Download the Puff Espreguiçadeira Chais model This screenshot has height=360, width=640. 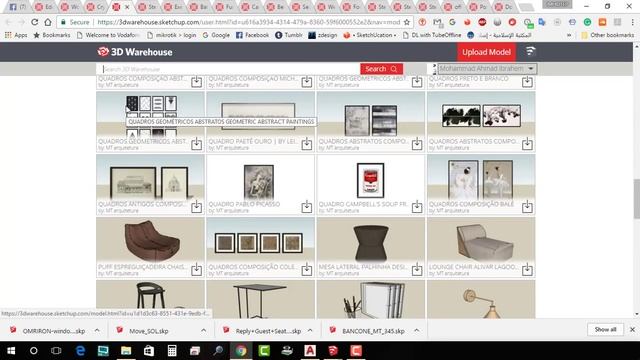[x=196, y=269]
